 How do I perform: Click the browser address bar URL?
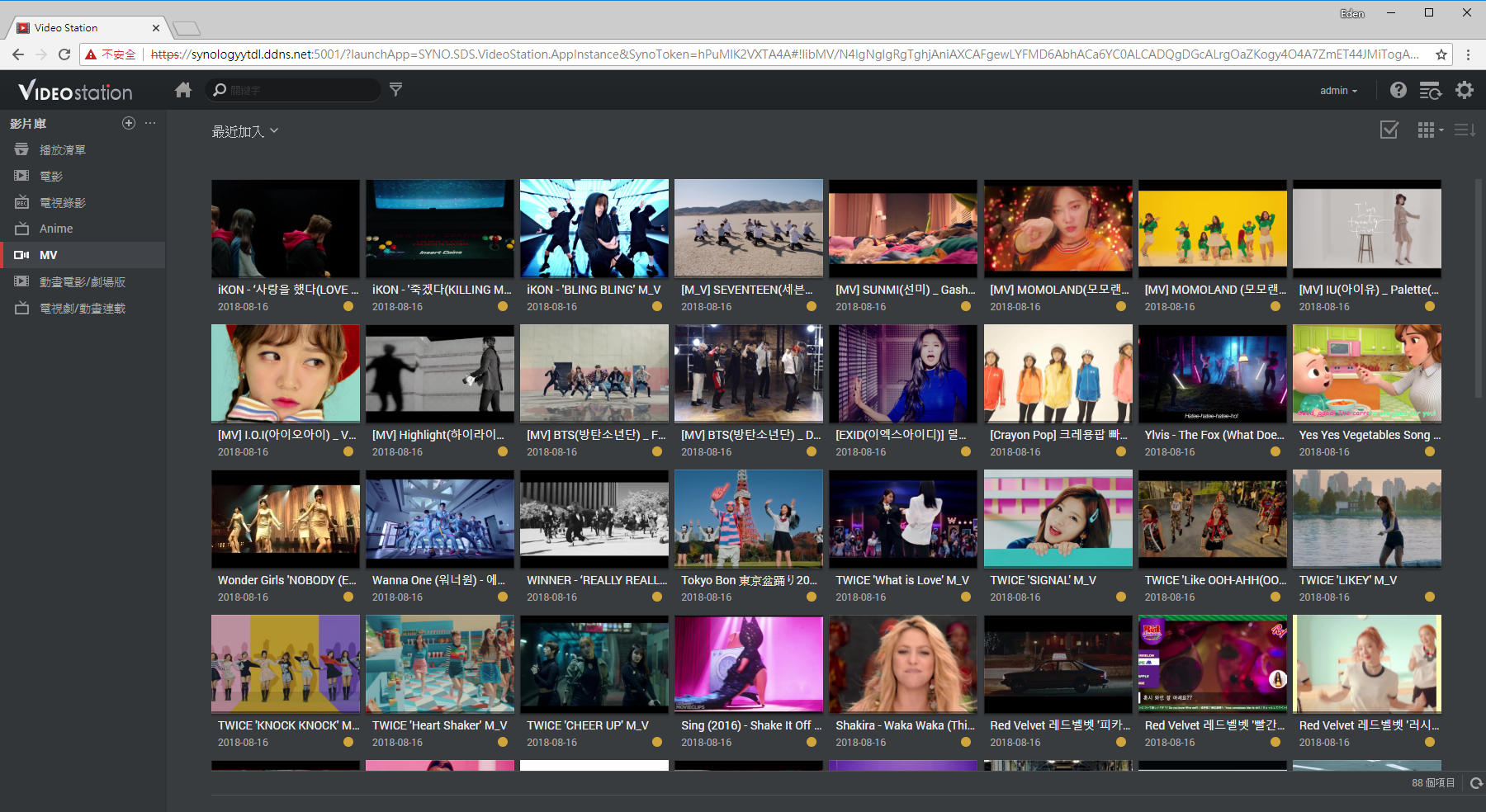pyautogui.click(x=784, y=54)
